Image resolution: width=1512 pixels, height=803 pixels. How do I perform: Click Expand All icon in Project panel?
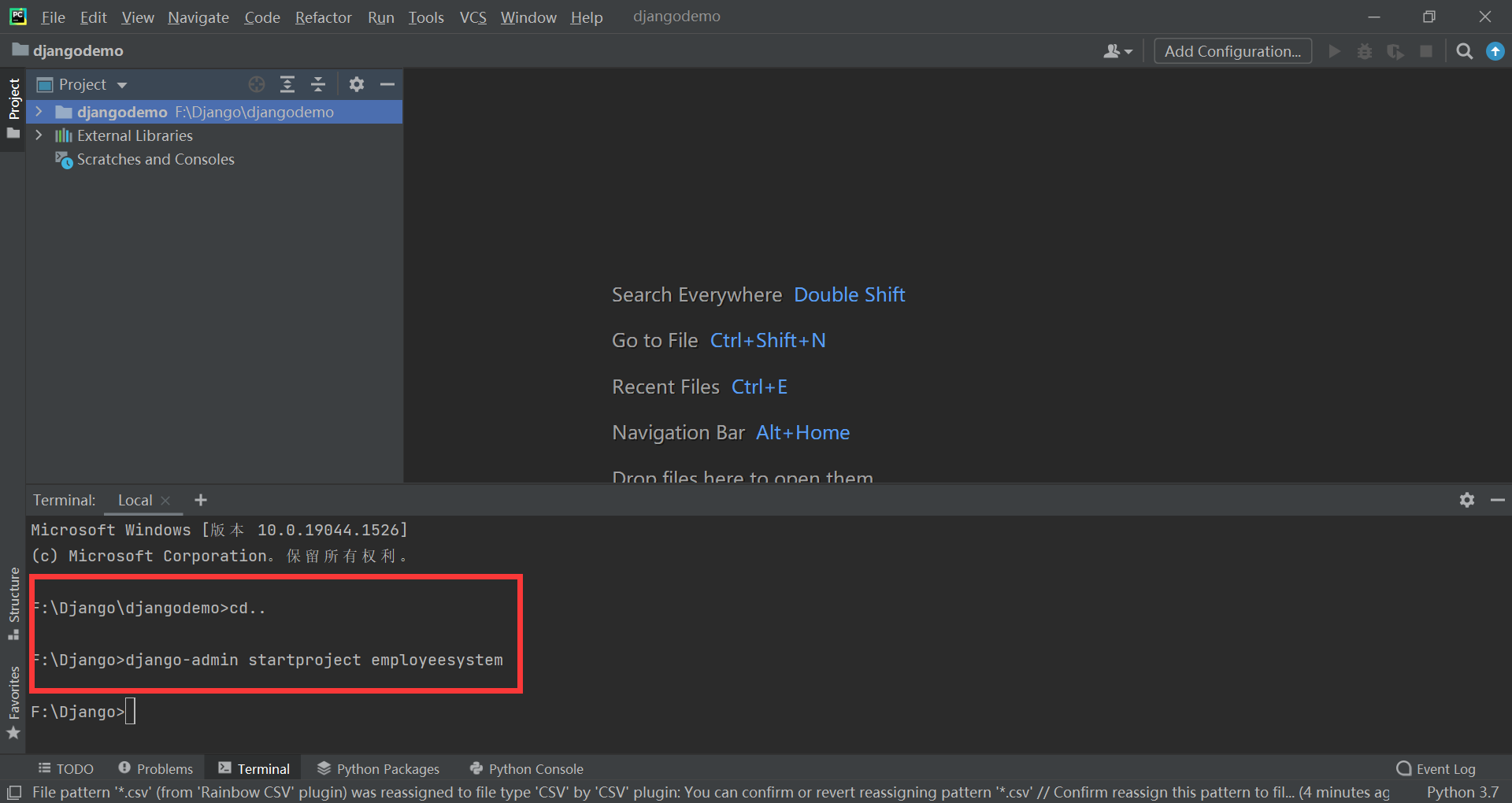[x=287, y=84]
